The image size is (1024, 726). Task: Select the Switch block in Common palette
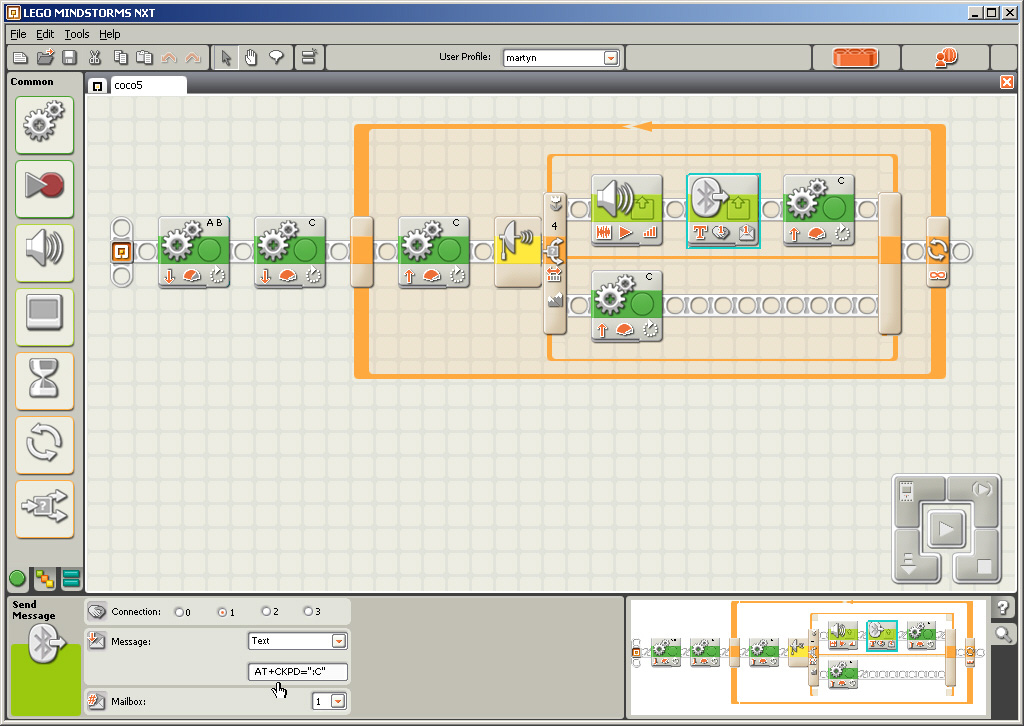click(x=44, y=509)
